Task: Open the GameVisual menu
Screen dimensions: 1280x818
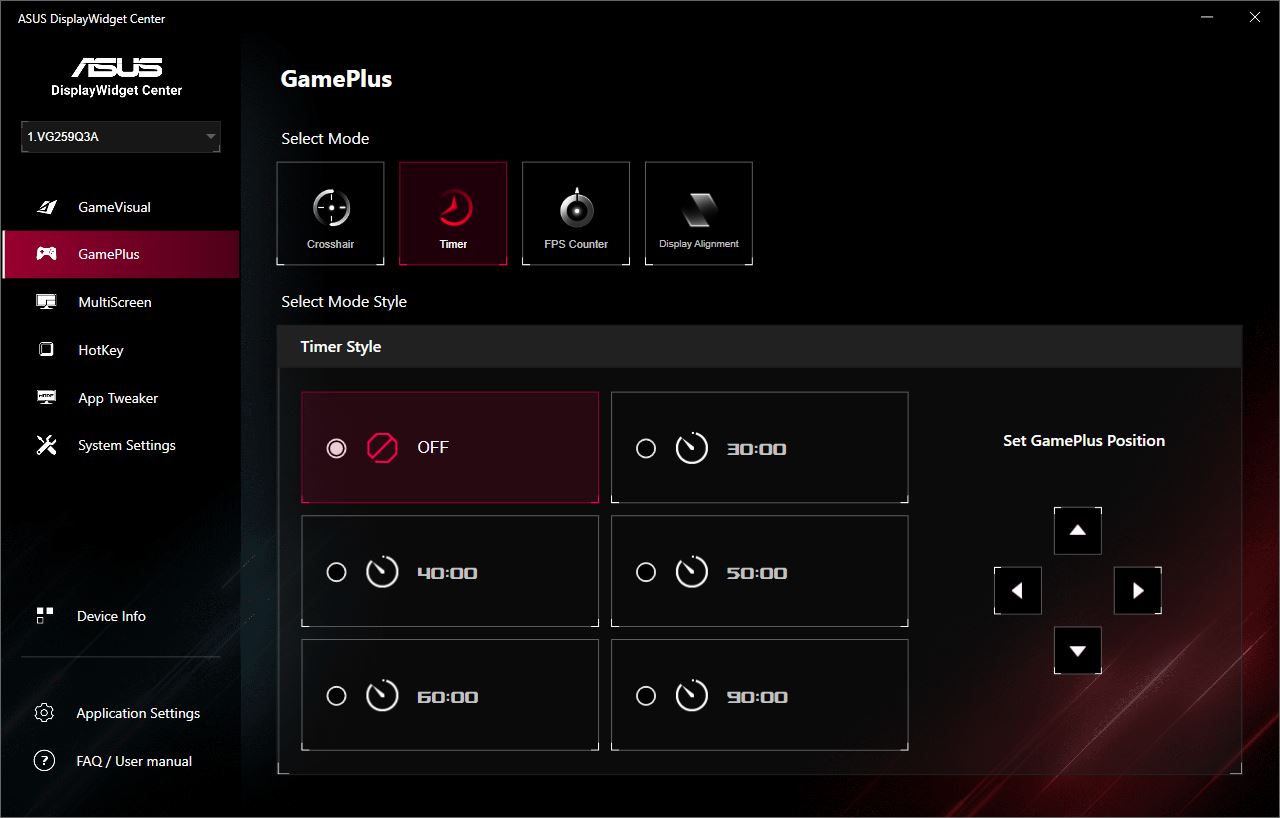Action: [x=120, y=207]
